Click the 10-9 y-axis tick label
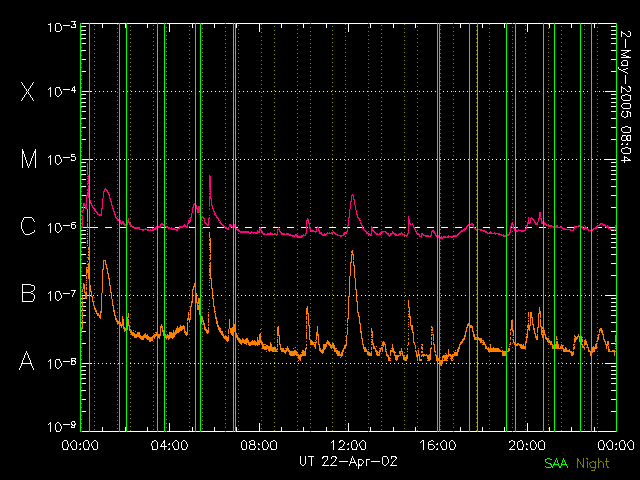Image resolution: width=640 pixels, height=480 pixels. 62,427
